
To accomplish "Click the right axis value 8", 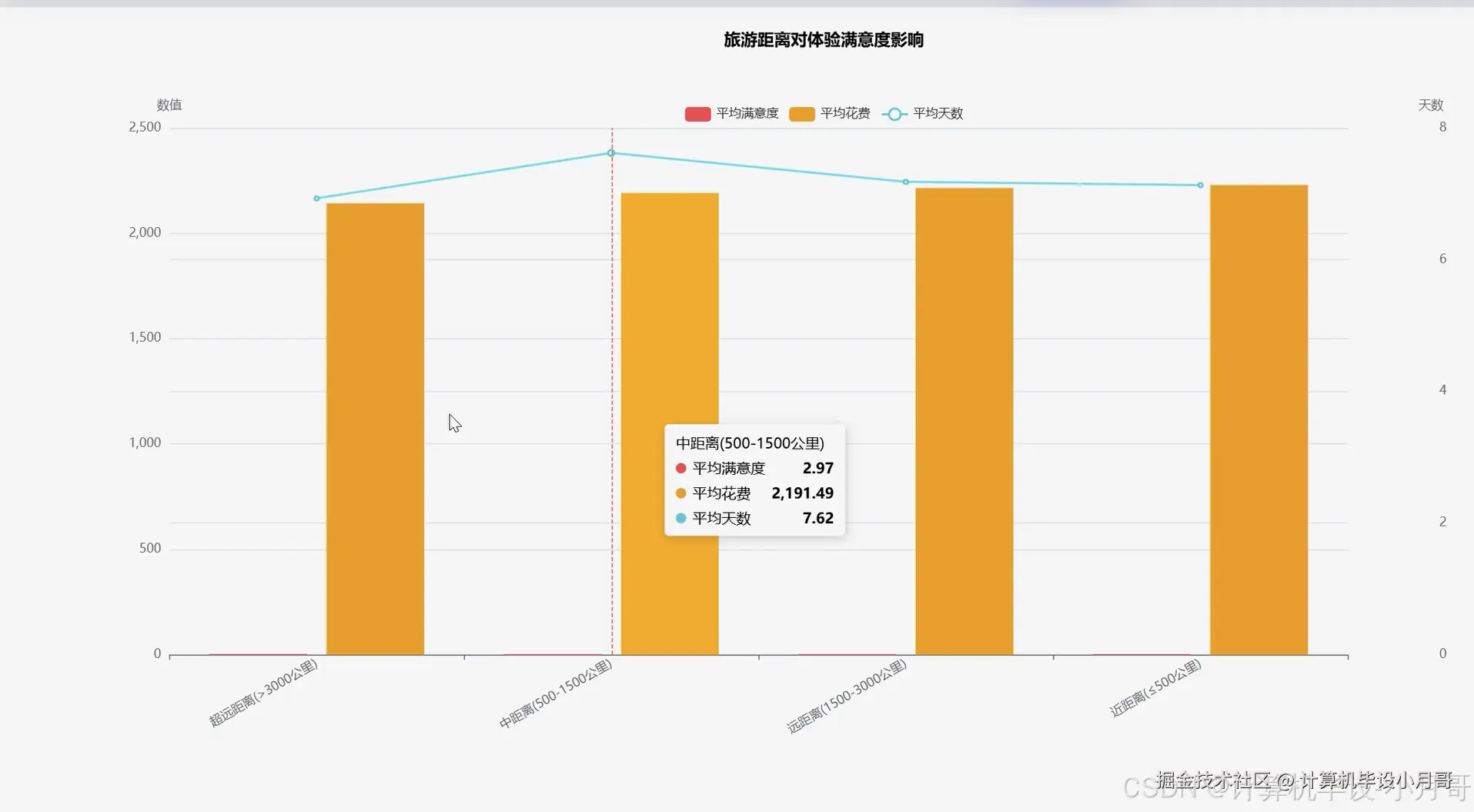I will [1442, 127].
